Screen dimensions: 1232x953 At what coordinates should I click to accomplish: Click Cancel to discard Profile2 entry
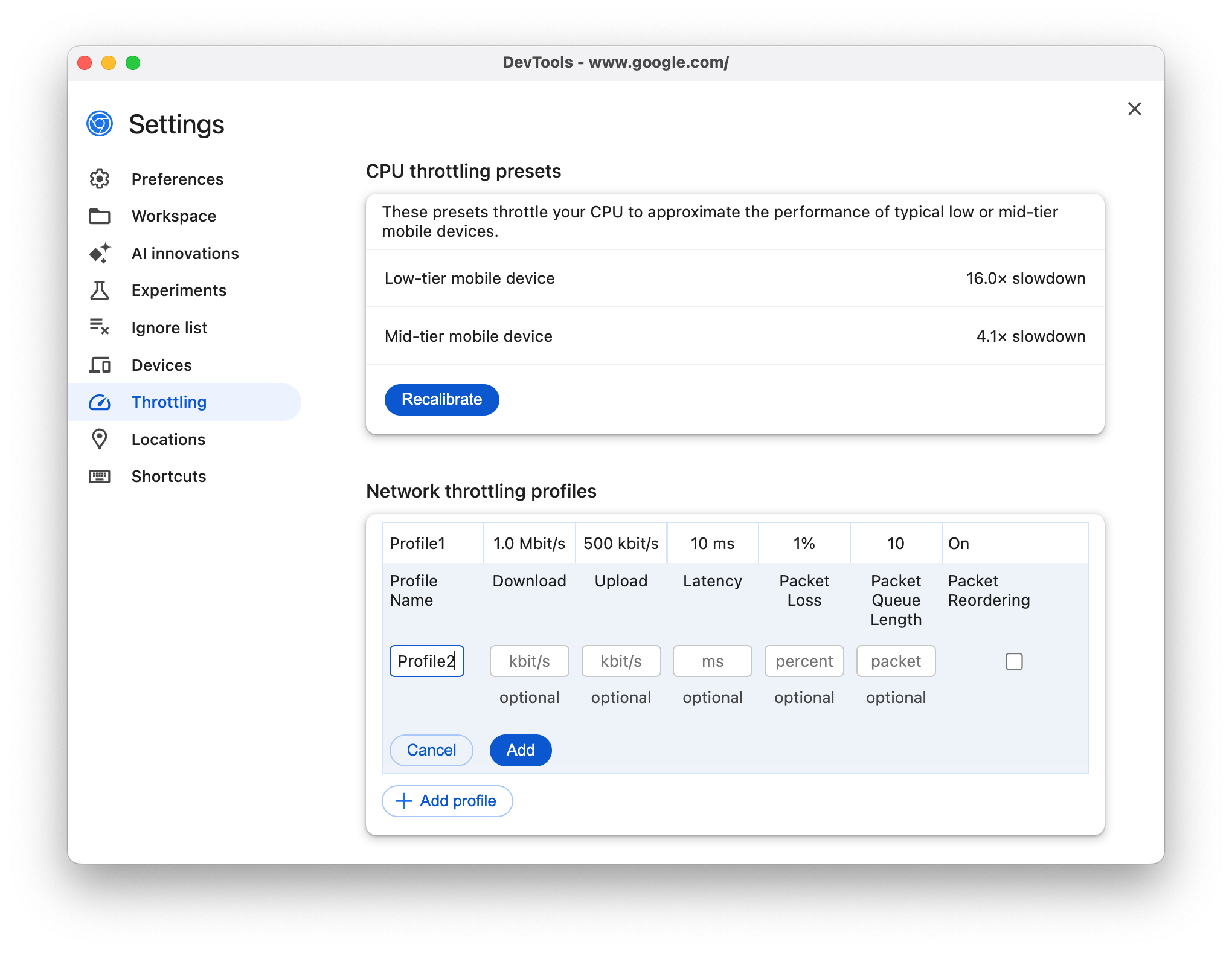click(x=431, y=749)
